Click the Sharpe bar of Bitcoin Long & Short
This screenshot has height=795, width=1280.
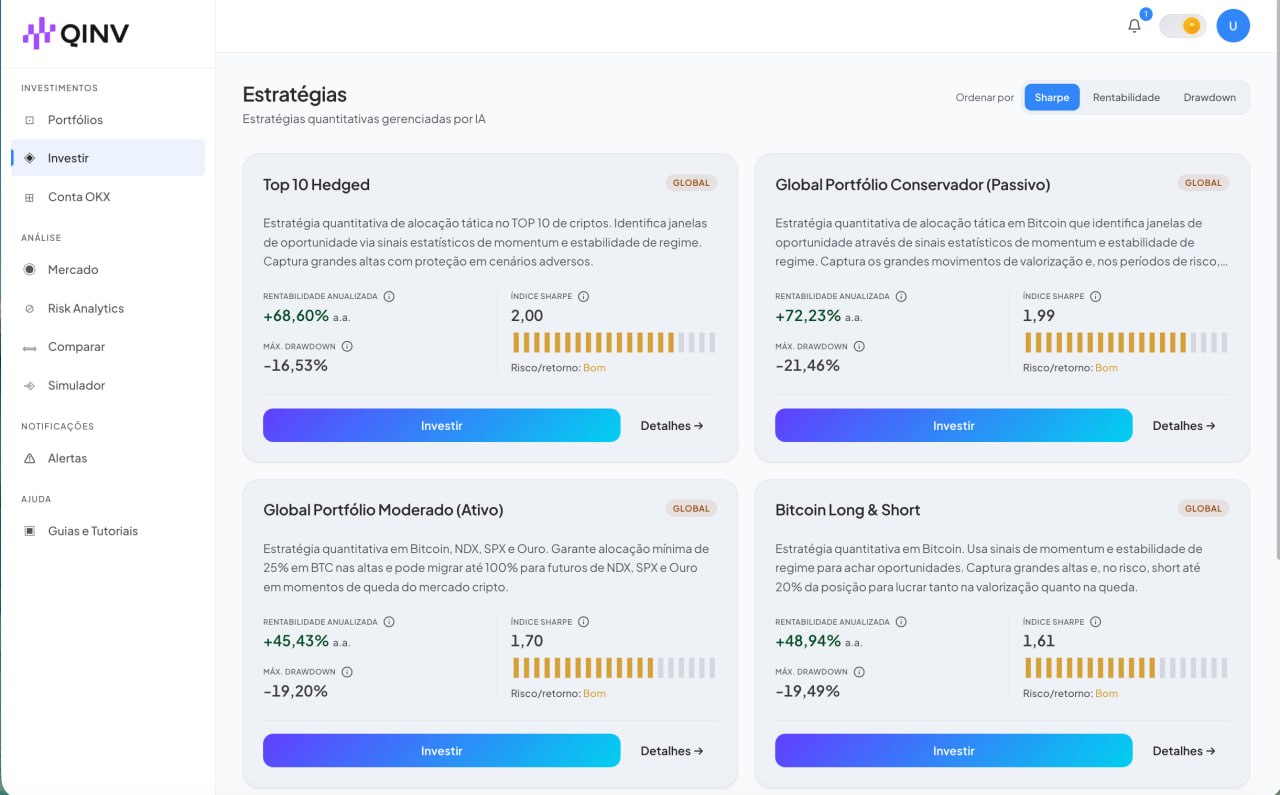coord(1126,668)
